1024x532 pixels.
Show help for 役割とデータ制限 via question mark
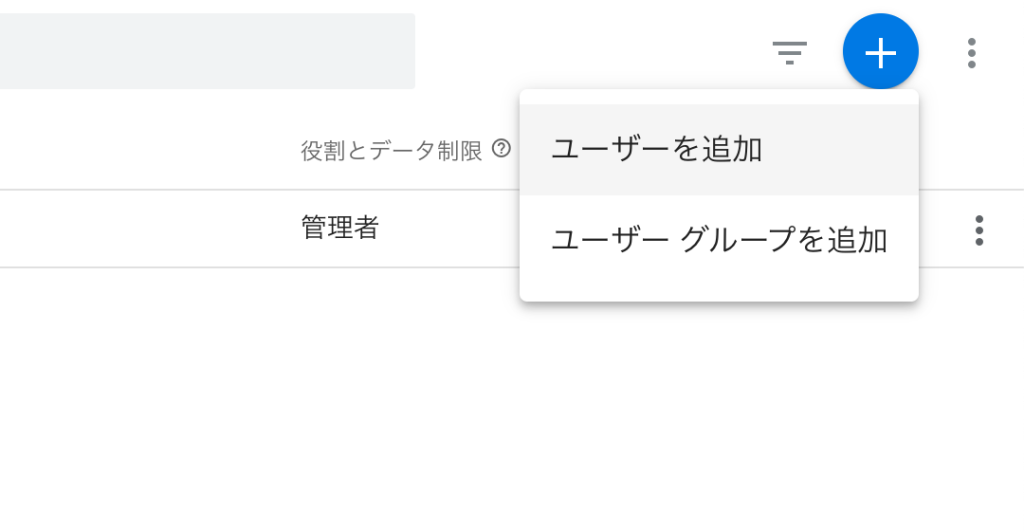coord(501,149)
